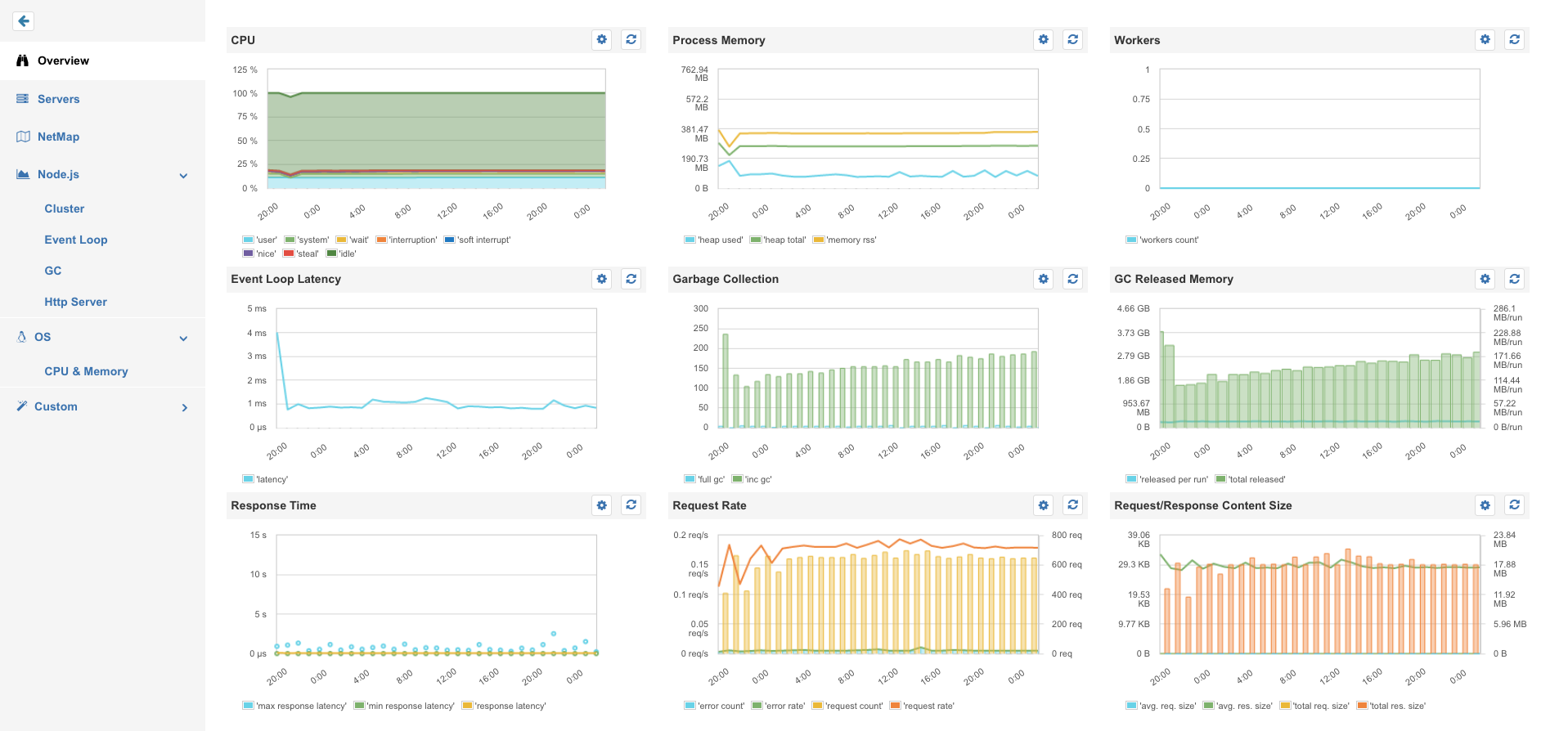The image size is (1568, 731).
Task: Toggle 'user' series in CPU legend
Action: point(260,240)
